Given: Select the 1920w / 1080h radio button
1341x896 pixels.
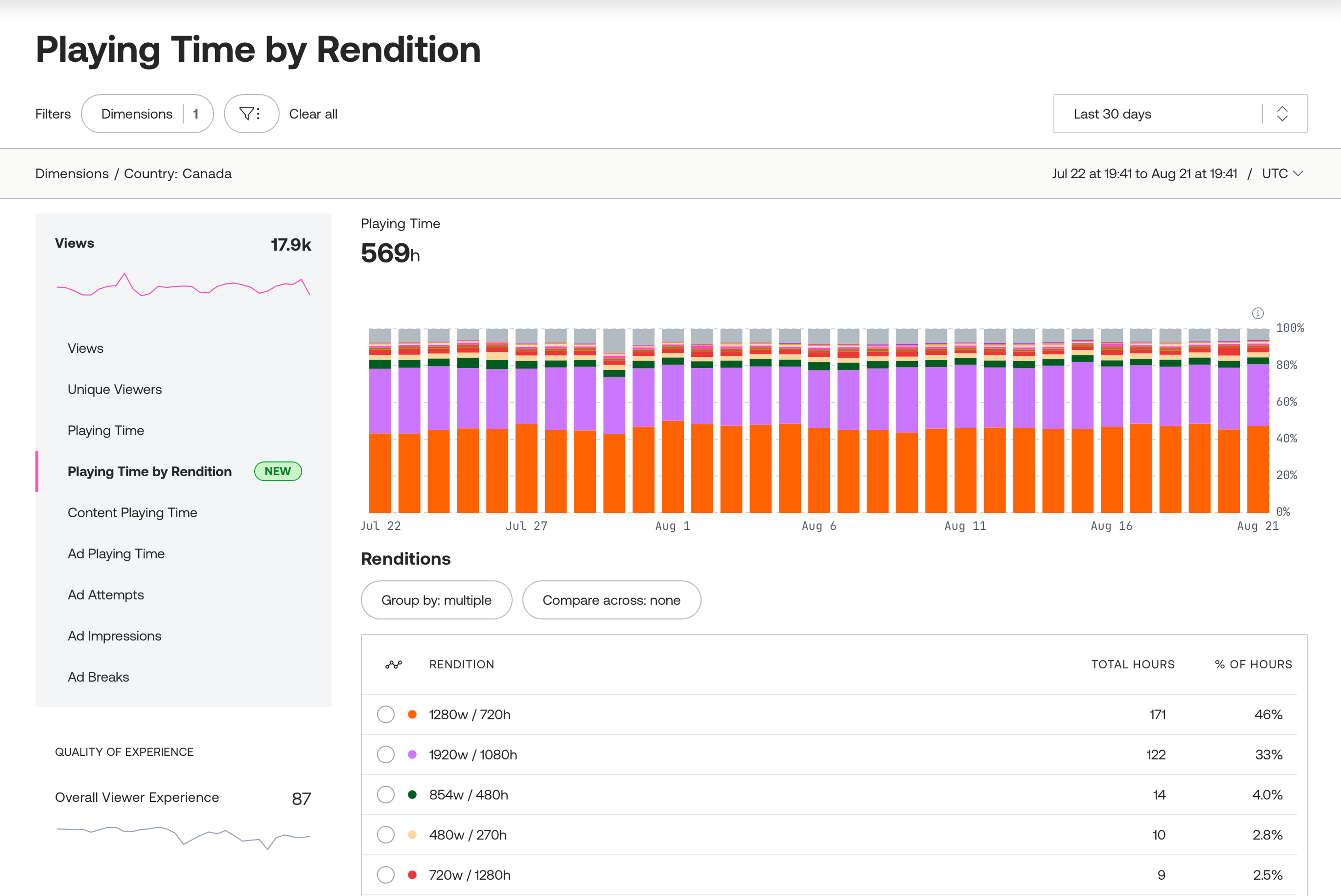Looking at the screenshot, I should click(x=386, y=754).
